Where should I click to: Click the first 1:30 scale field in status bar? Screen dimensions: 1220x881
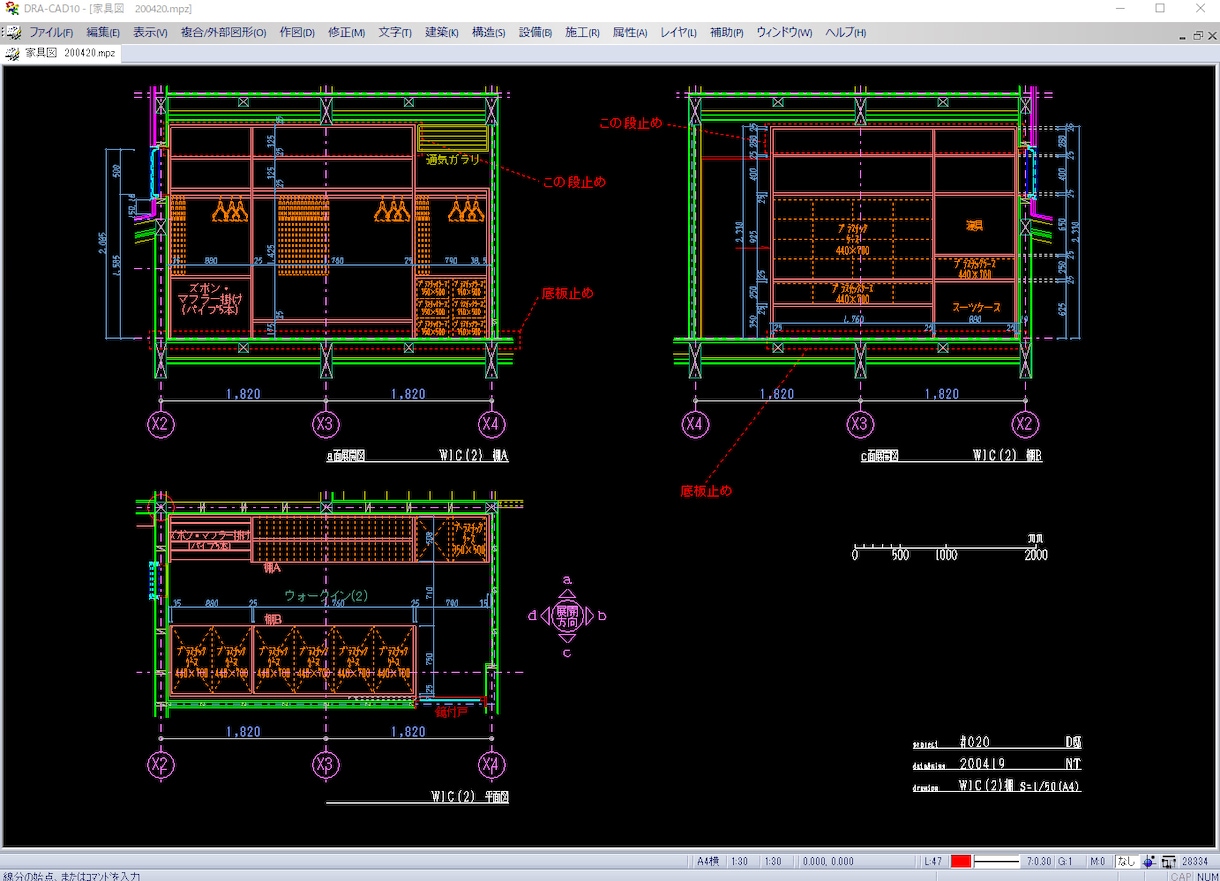coord(741,861)
